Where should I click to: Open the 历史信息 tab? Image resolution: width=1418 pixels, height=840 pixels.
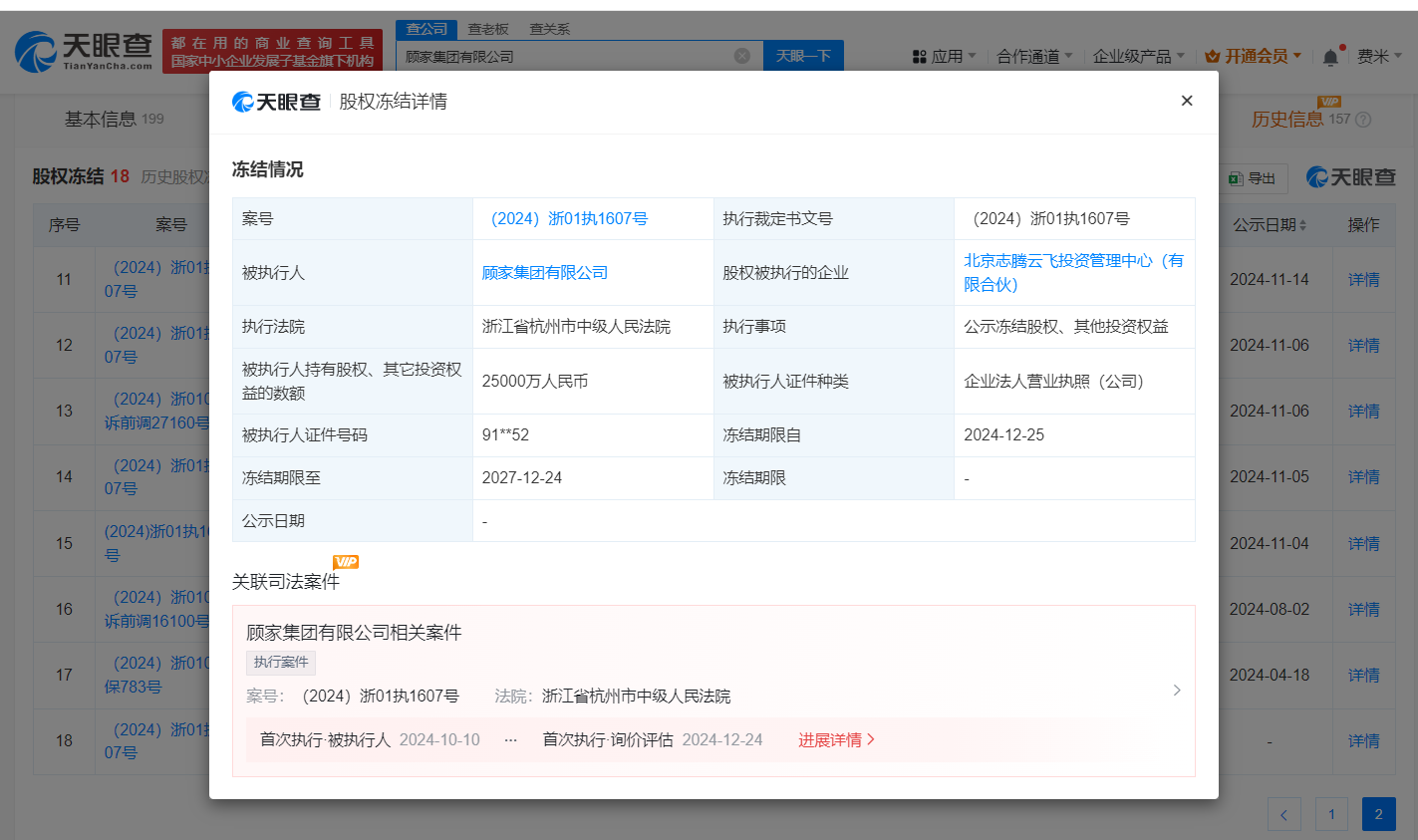pyautogui.click(x=1287, y=120)
